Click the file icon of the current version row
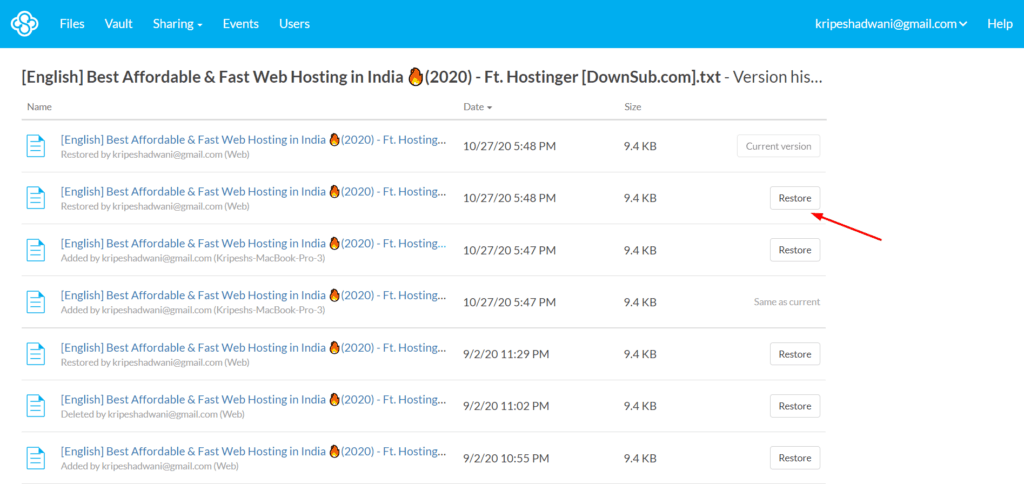Image resolution: width=1024 pixels, height=484 pixels. [36, 146]
